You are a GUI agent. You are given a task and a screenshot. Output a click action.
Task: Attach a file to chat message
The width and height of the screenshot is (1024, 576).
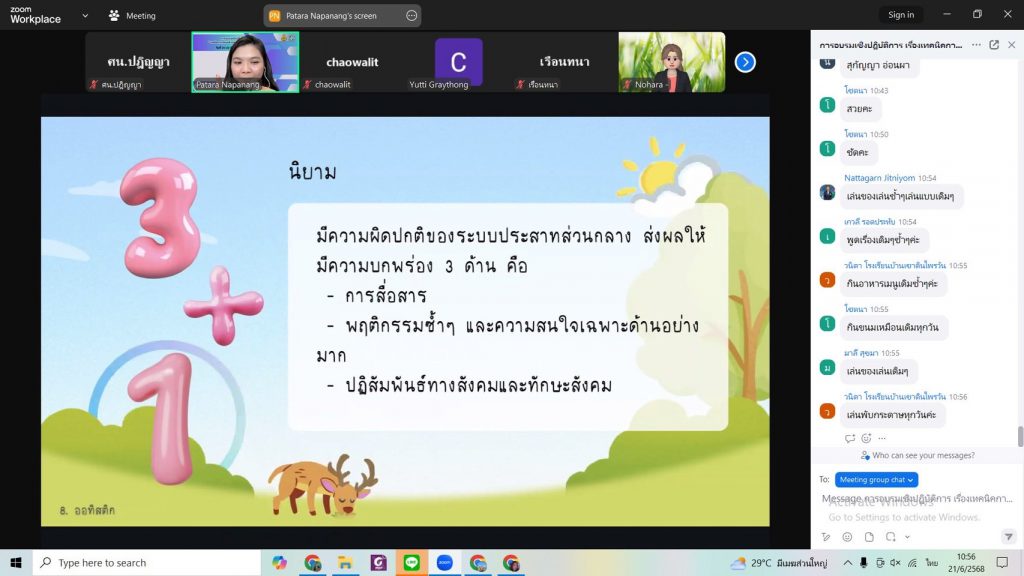coord(869,537)
